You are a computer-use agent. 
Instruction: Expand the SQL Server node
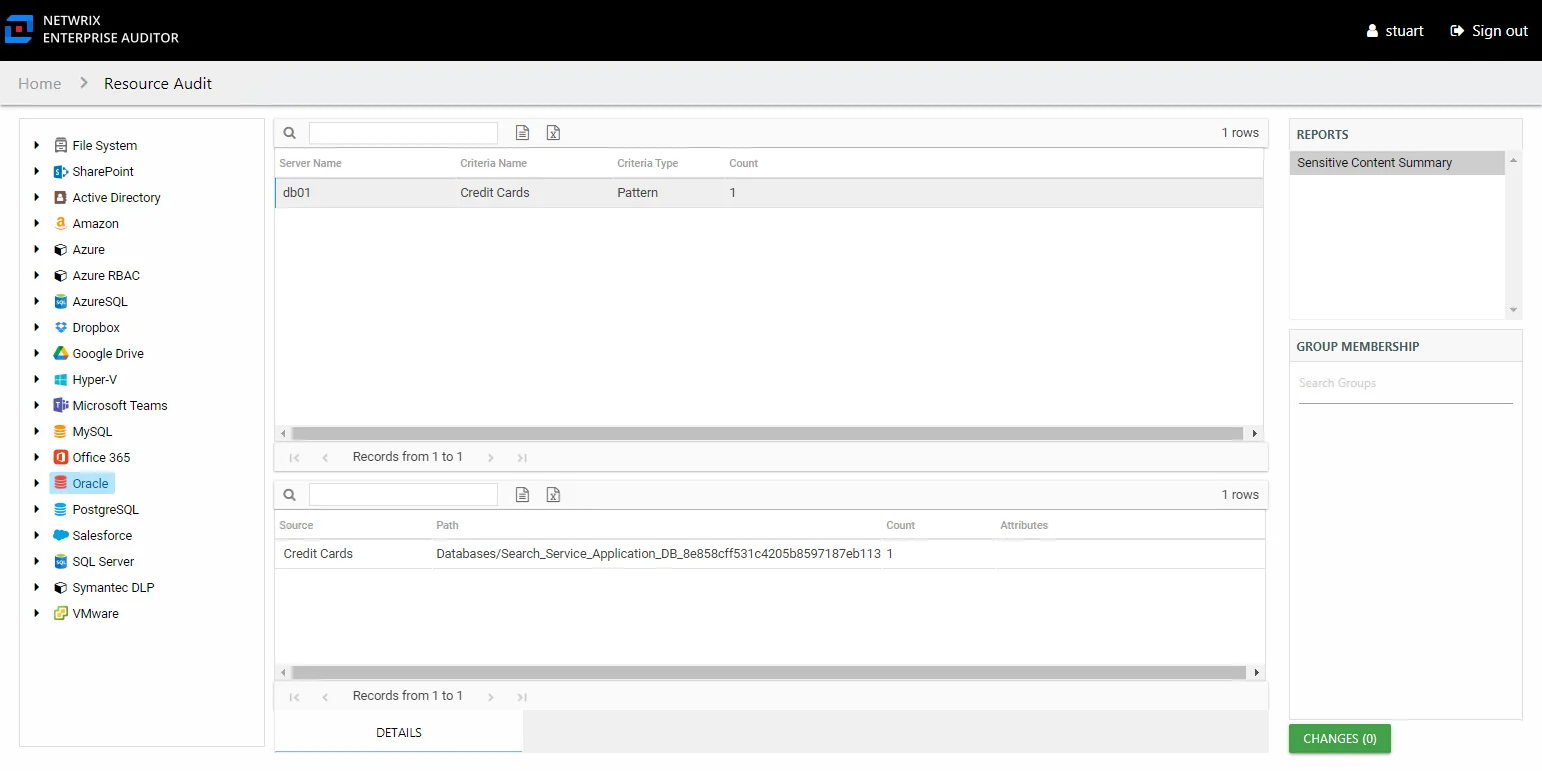click(37, 561)
